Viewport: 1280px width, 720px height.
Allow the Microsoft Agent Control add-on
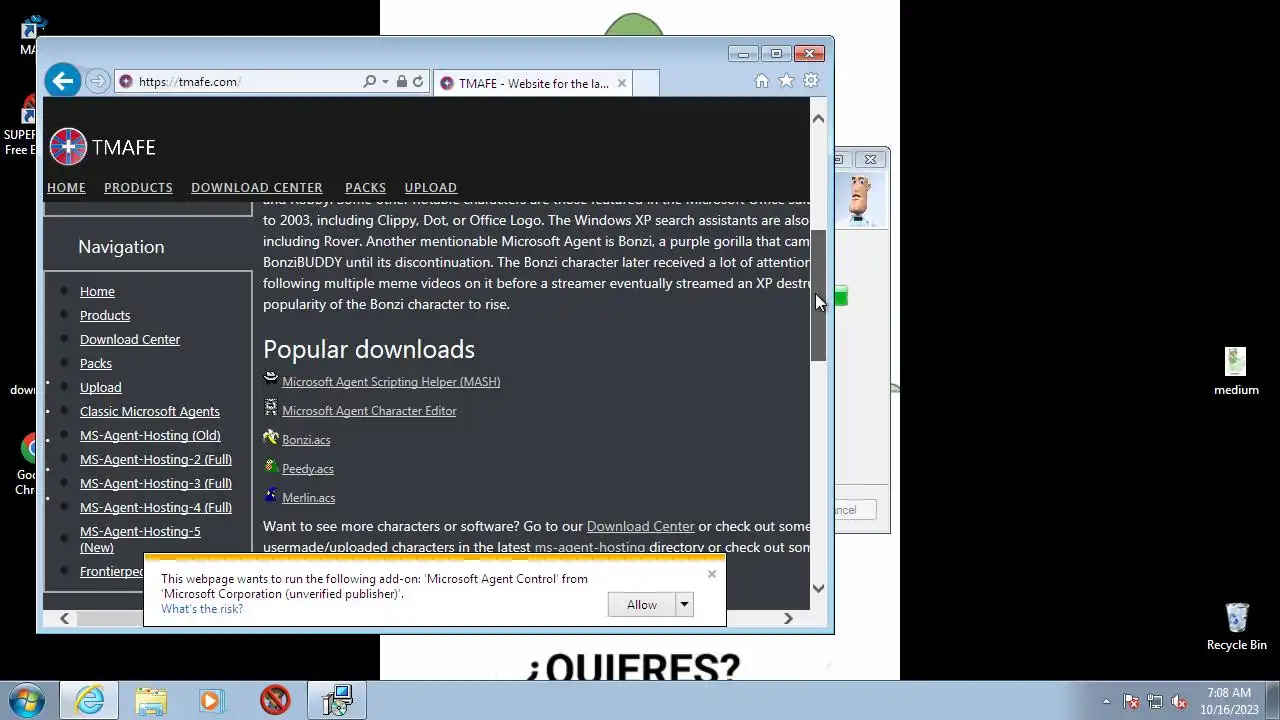642,604
